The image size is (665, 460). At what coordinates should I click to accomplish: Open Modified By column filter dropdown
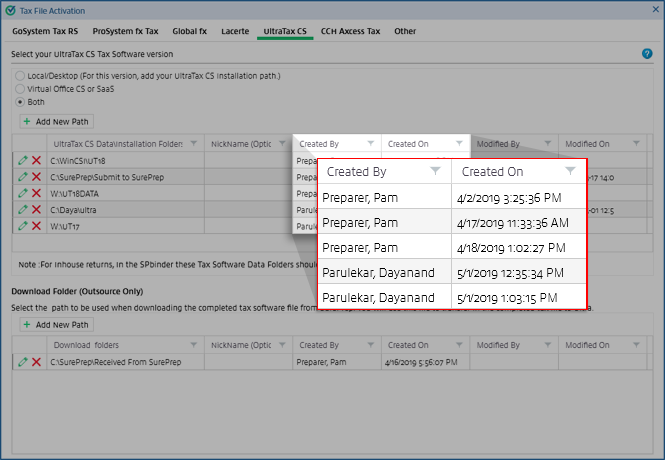click(x=547, y=144)
